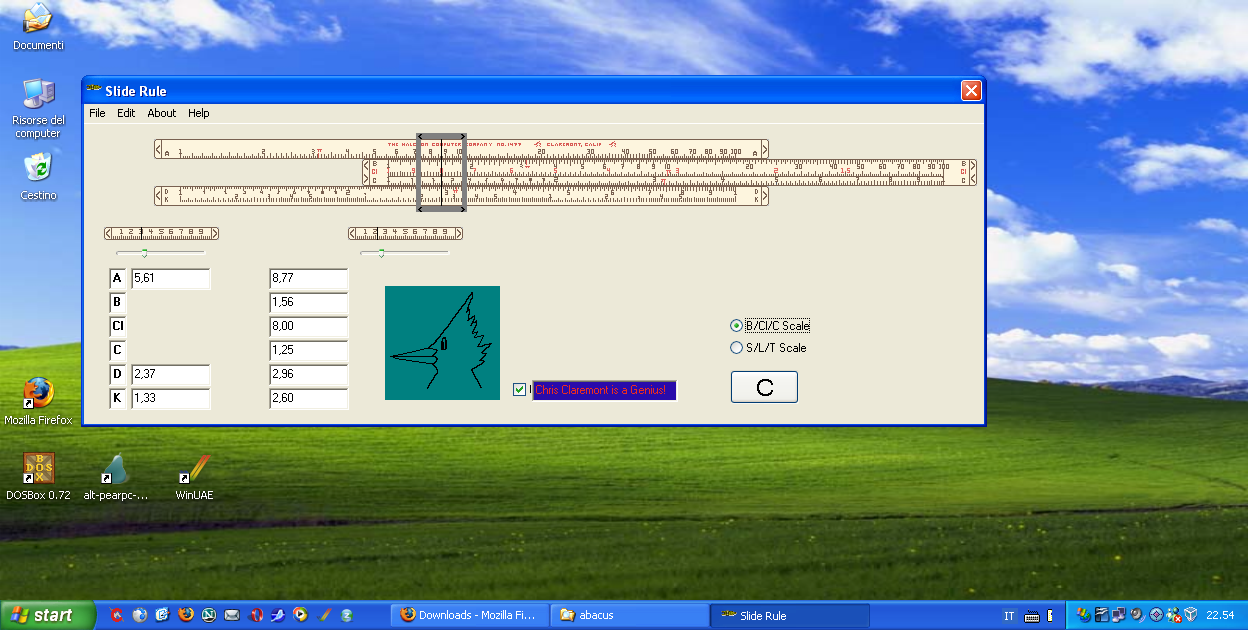Viewport: 1248px width, 630px height.
Task: Click the K field showing 1,33
Action: [x=170, y=398]
